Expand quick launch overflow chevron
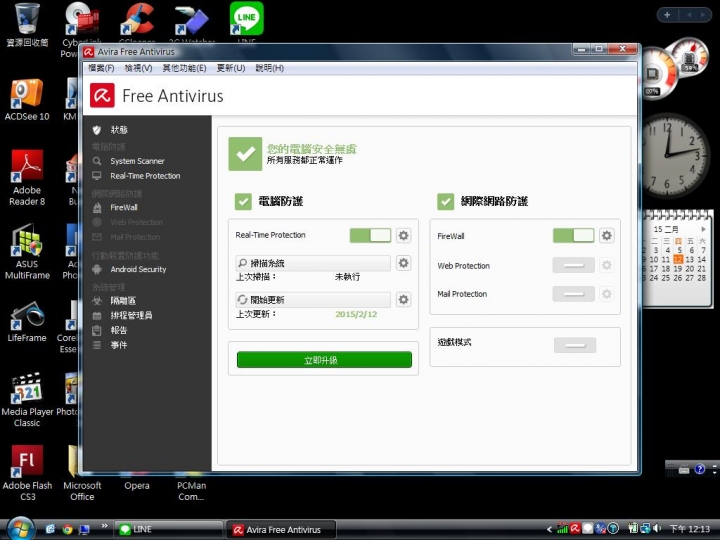The width and height of the screenshot is (720, 540). coord(104,526)
